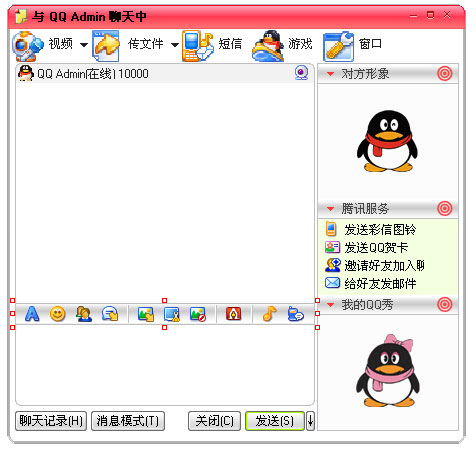The height and width of the screenshot is (453, 476).
Task: Toggle 消息模式(T) message mode
Action: [128, 421]
